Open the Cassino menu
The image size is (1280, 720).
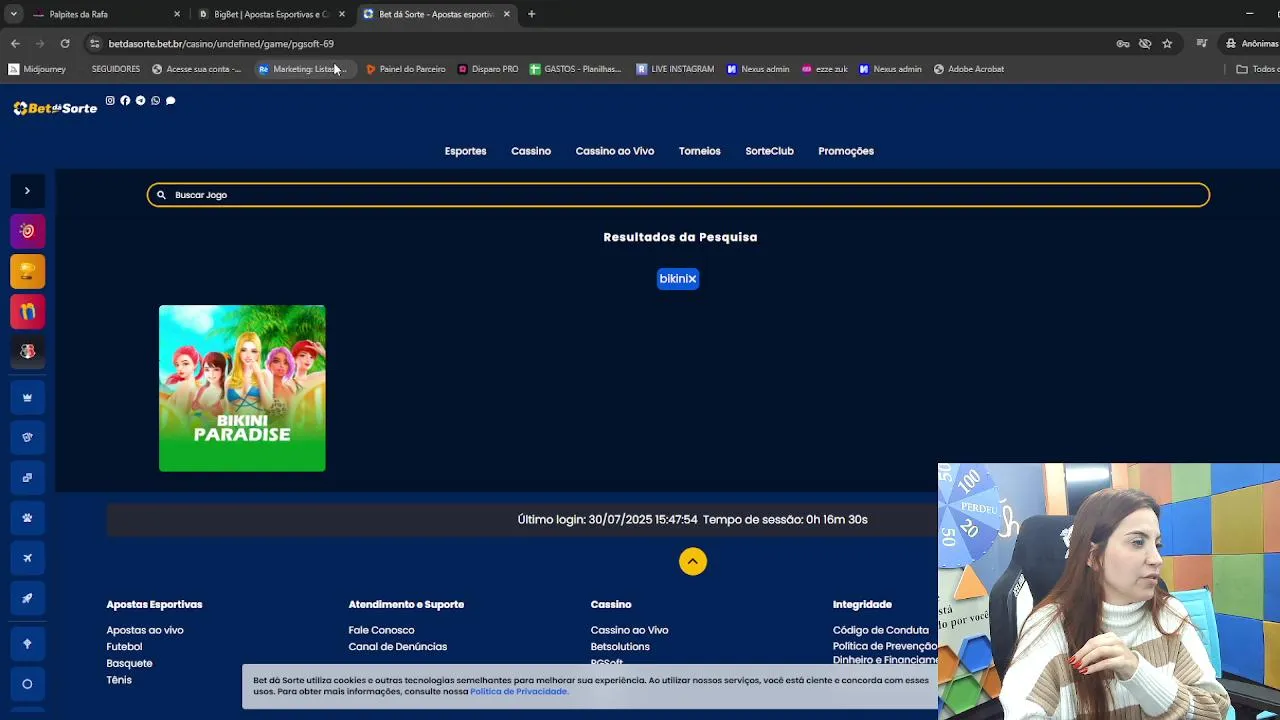[531, 151]
